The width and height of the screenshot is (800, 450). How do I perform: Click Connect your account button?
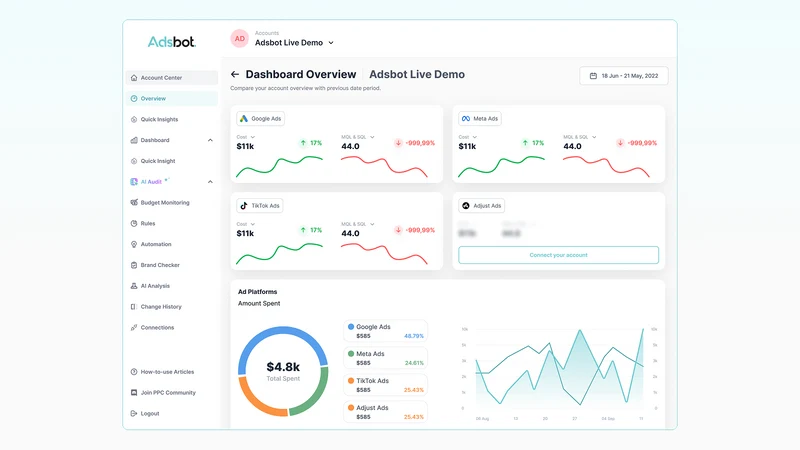[559, 255]
